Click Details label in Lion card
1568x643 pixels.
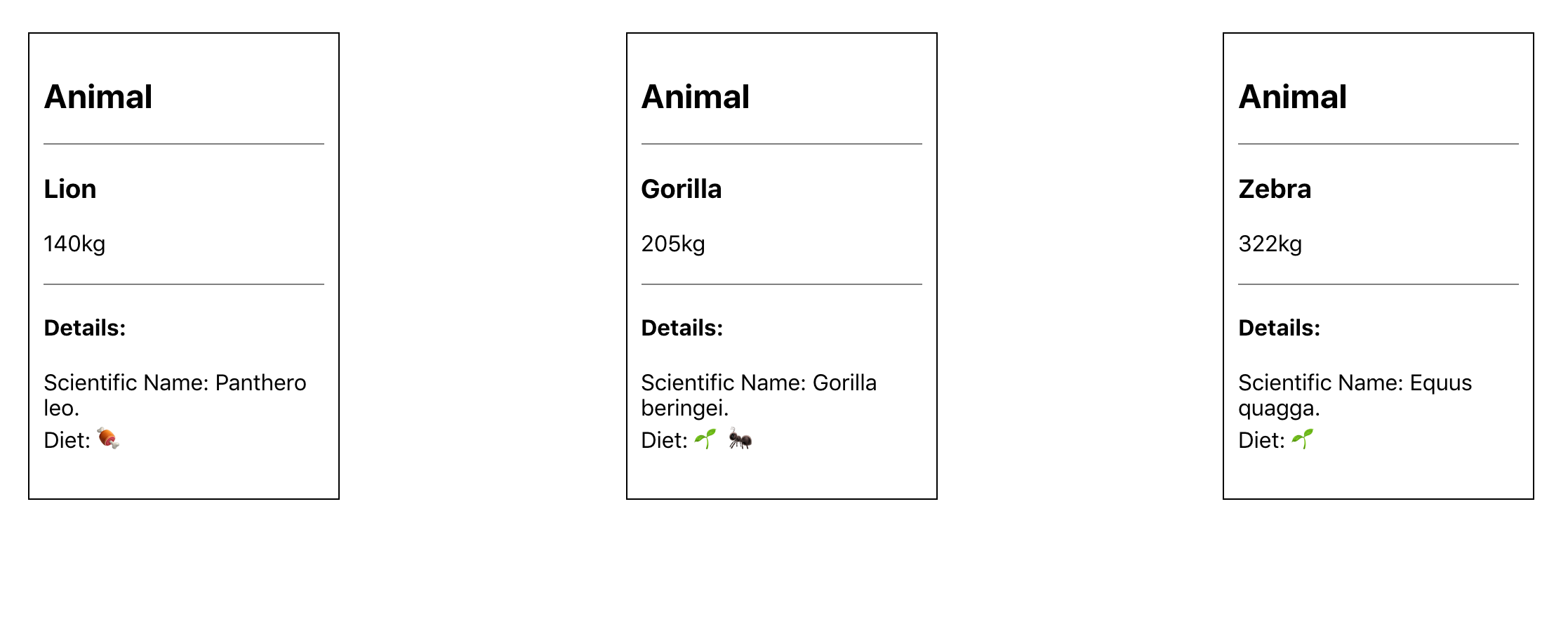(85, 328)
